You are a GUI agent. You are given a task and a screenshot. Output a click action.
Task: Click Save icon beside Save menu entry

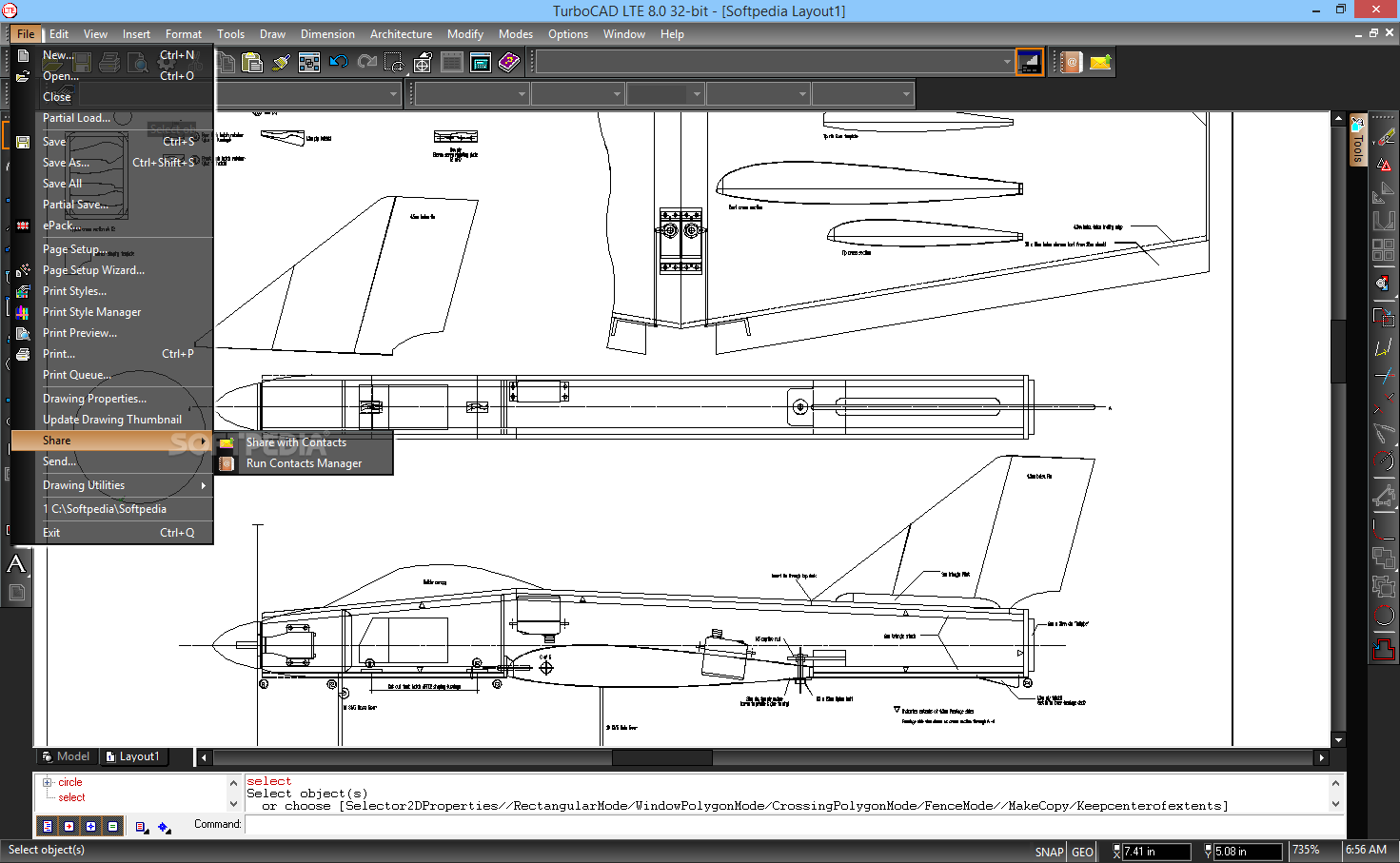23,142
